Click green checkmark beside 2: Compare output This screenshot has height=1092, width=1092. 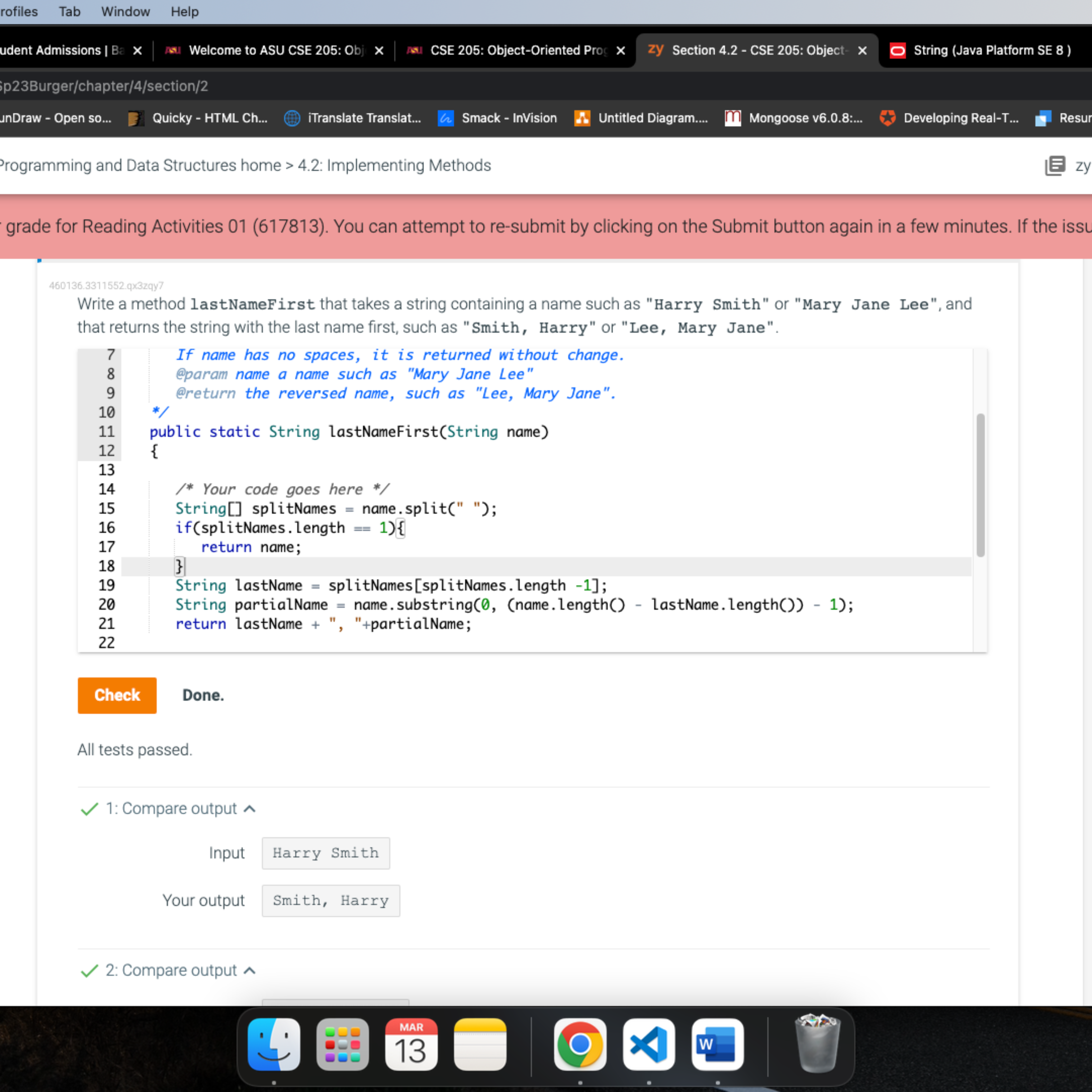(89, 971)
